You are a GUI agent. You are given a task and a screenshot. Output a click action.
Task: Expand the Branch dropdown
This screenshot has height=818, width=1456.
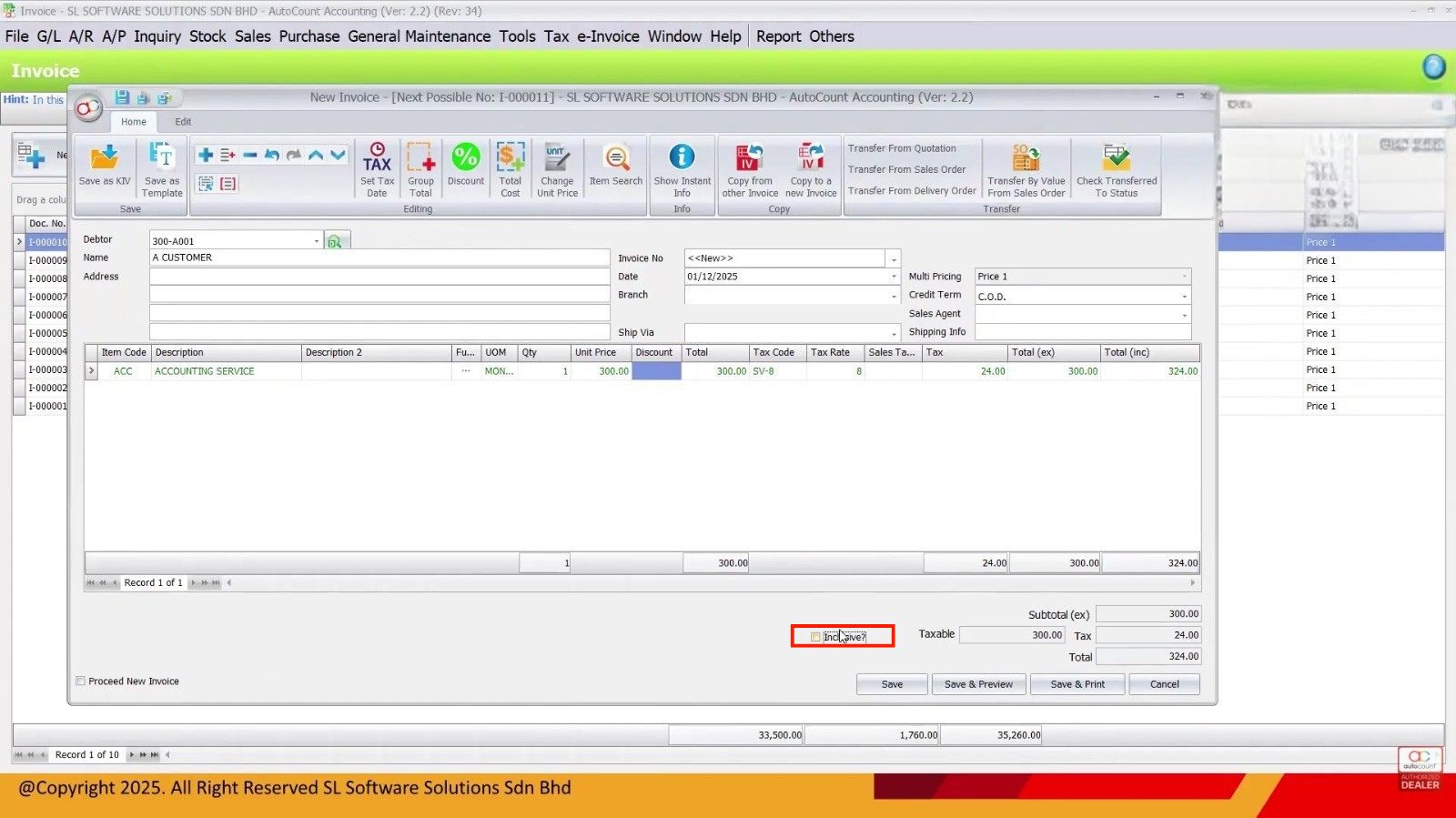point(894,296)
